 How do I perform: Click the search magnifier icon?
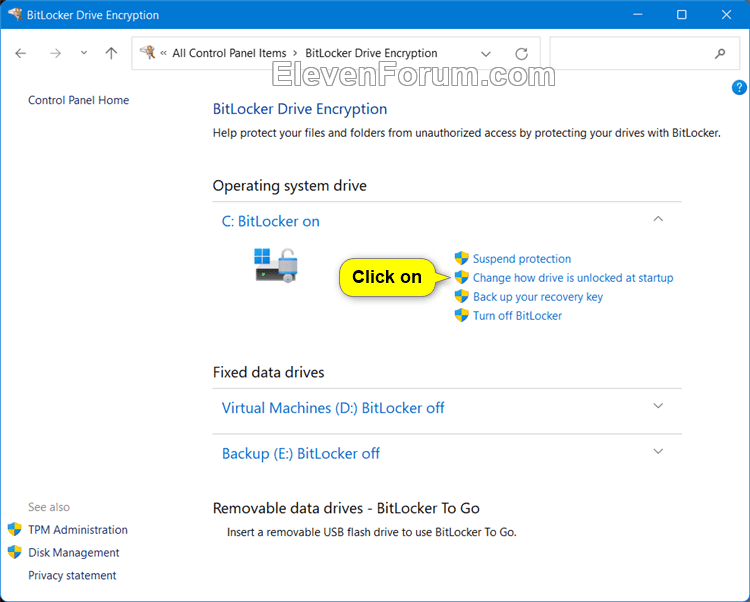click(x=720, y=54)
